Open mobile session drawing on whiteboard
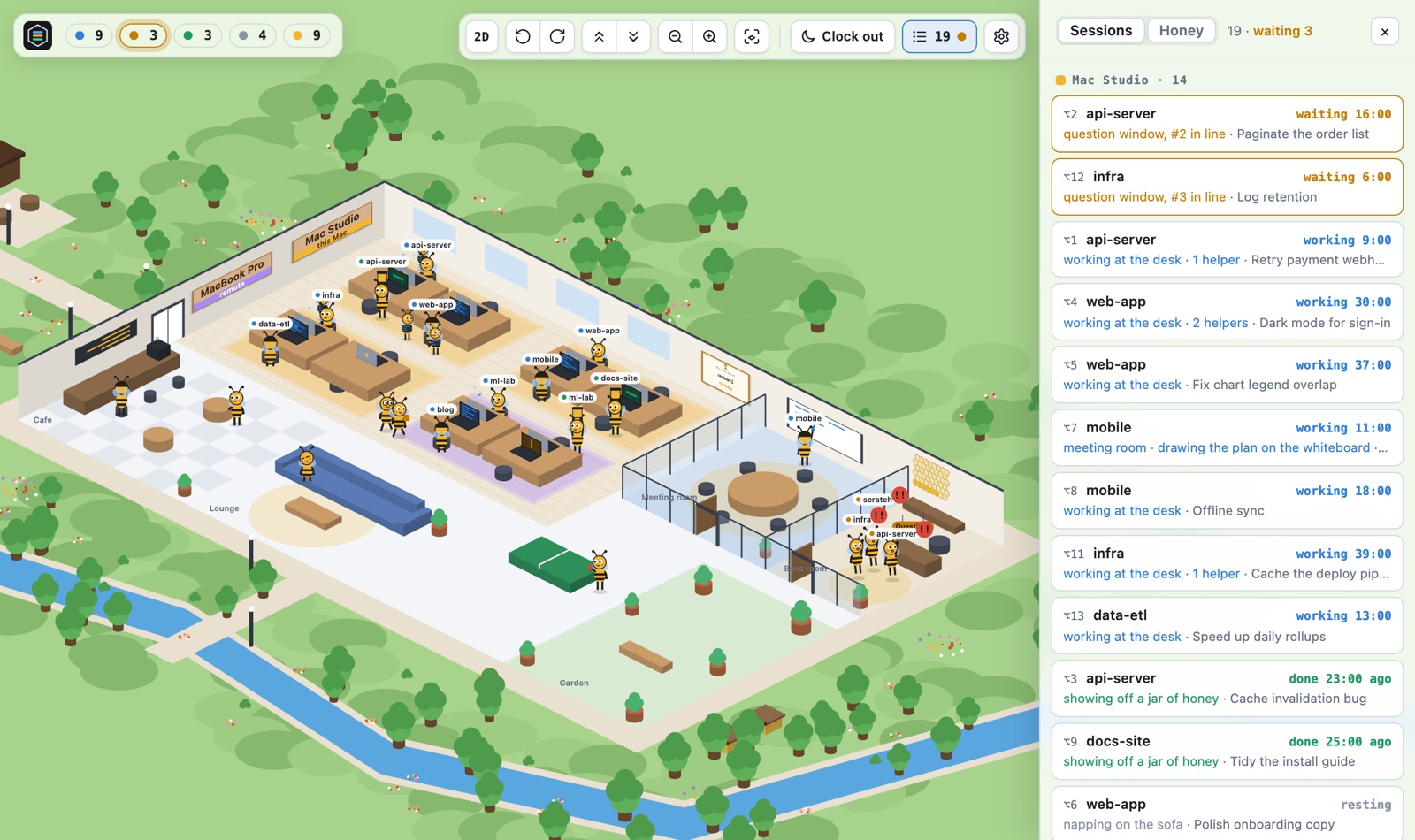The image size is (1415, 840). (1227, 437)
